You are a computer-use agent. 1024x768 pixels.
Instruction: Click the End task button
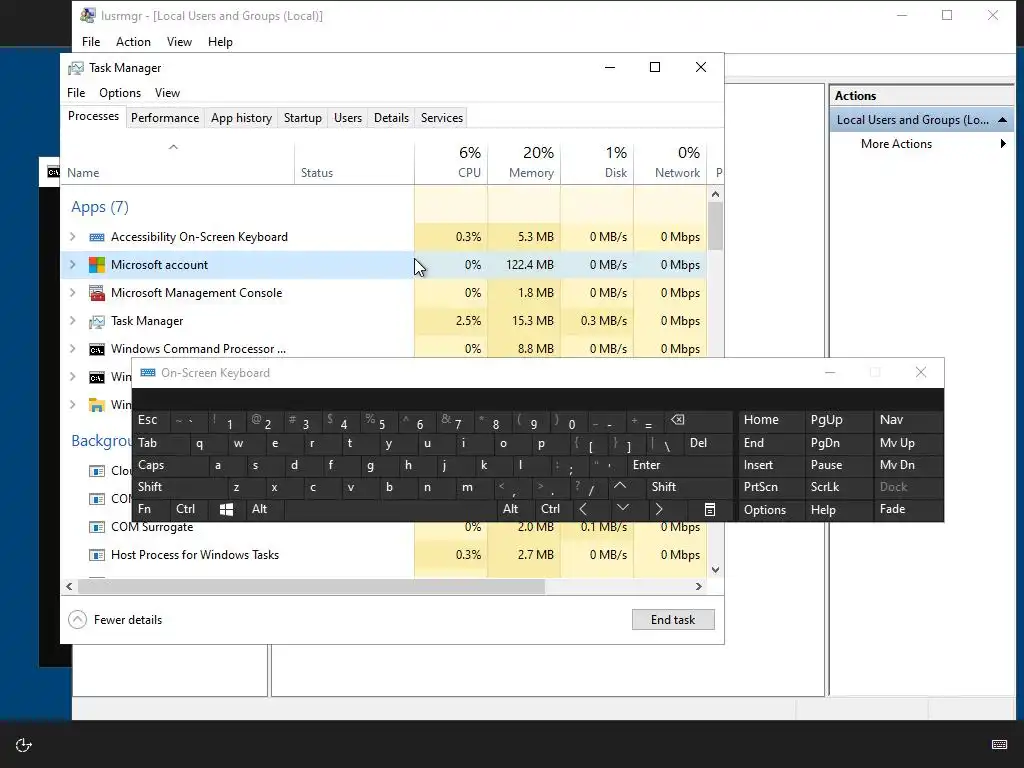click(673, 620)
